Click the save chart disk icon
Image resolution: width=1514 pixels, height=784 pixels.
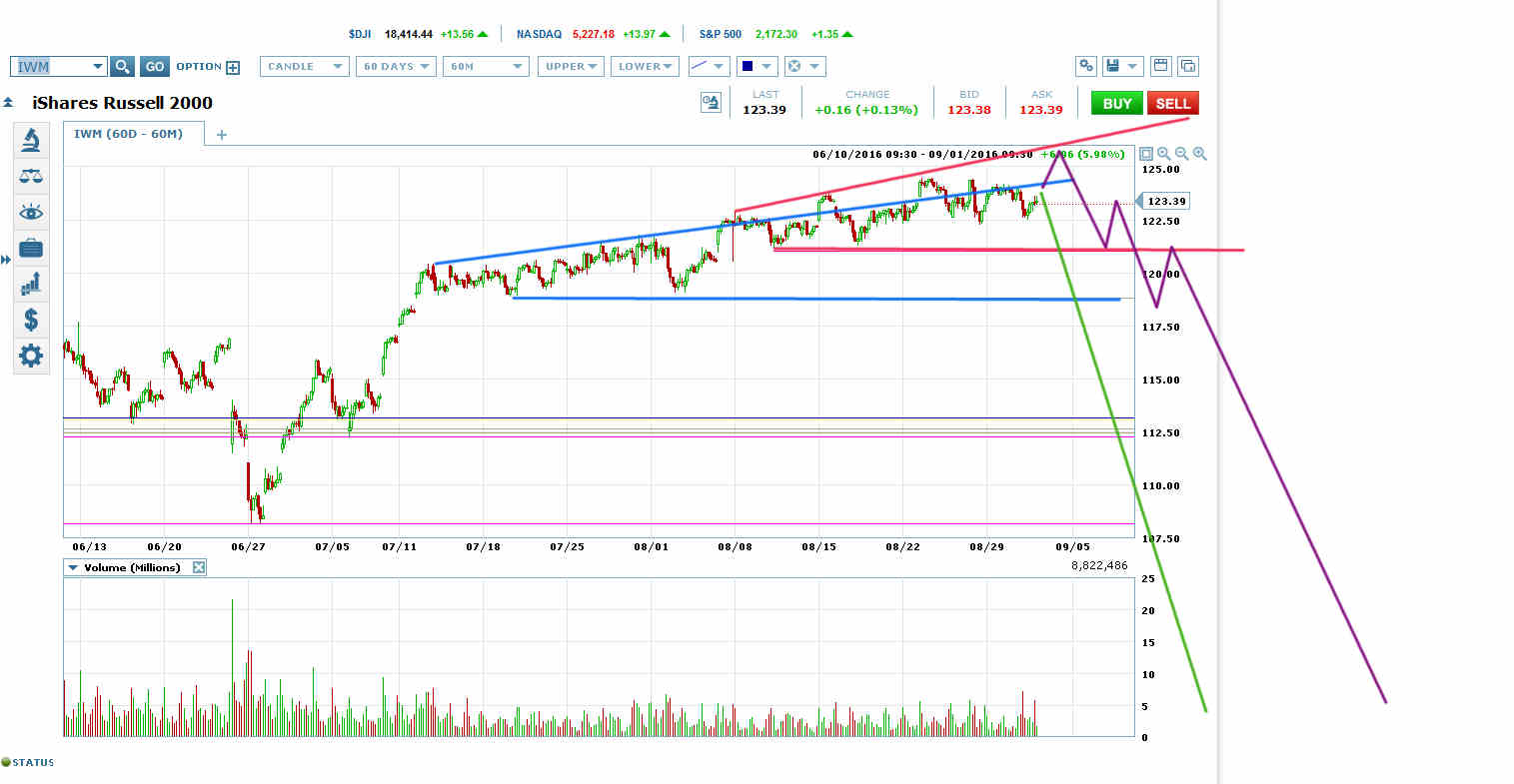coord(1112,66)
